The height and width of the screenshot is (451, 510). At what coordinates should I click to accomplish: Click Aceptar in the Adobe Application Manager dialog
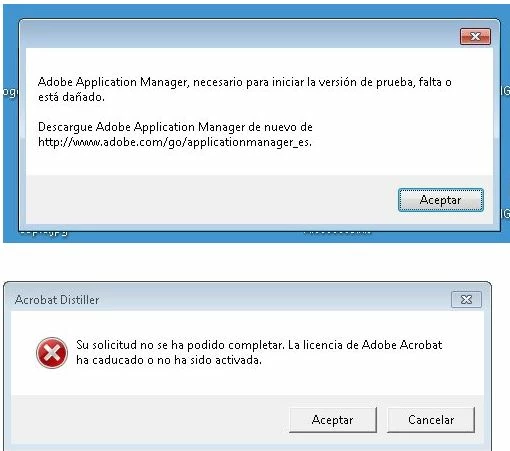(x=441, y=200)
